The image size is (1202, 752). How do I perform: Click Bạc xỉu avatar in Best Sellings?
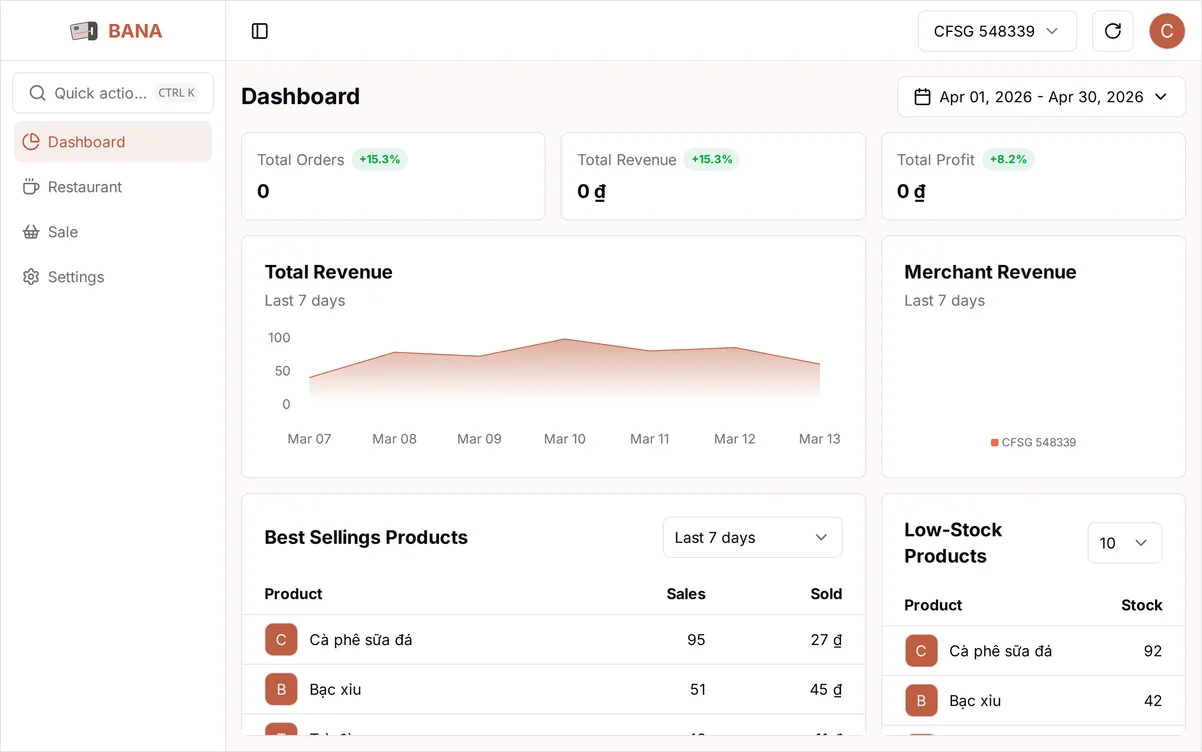pyautogui.click(x=281, y=690)
